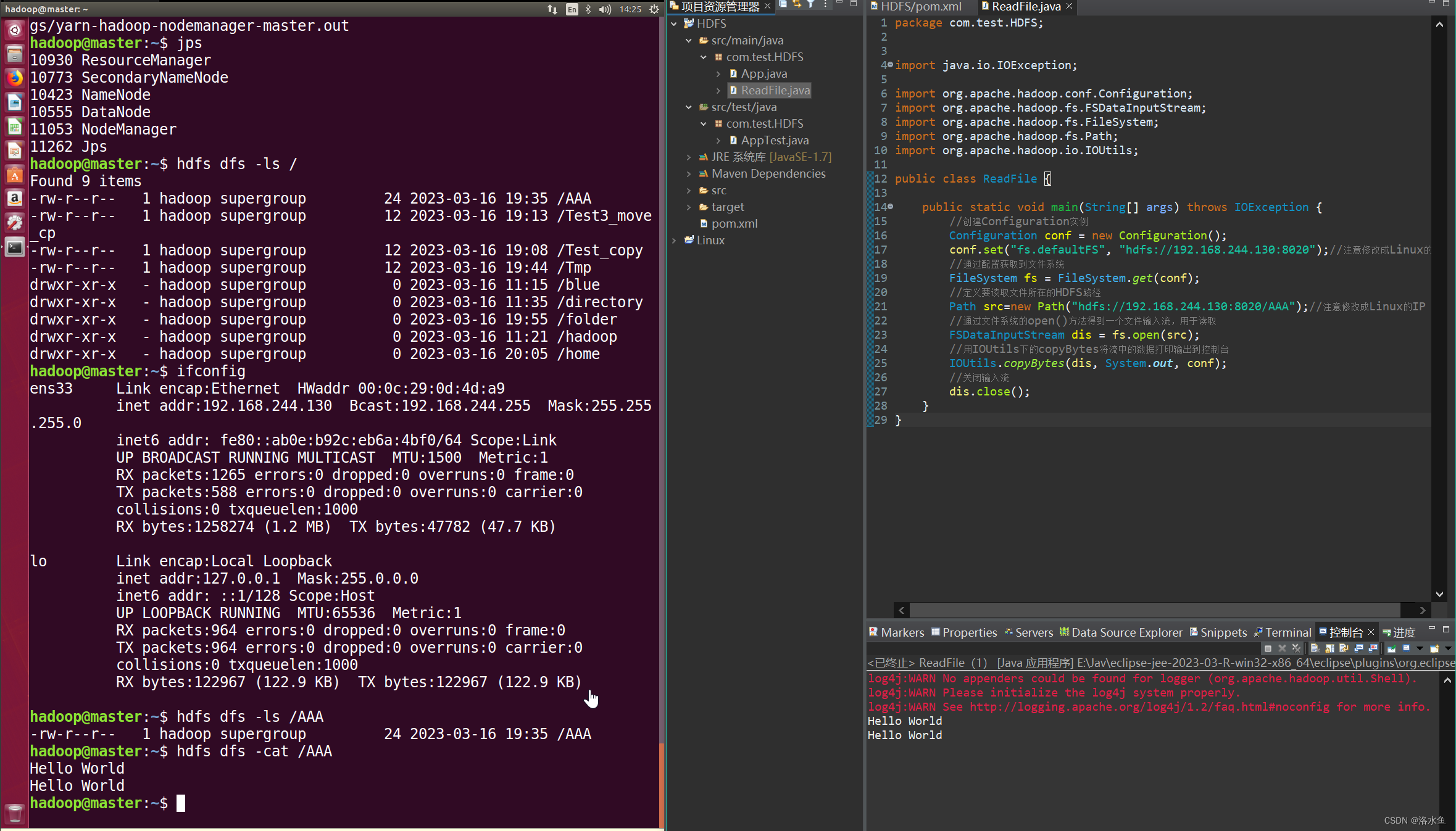The width and height of the screenshot is (1456, 831).
Task: Toggle show console on standard output change
Action: pyautogui.click(x=1358, y=648)
